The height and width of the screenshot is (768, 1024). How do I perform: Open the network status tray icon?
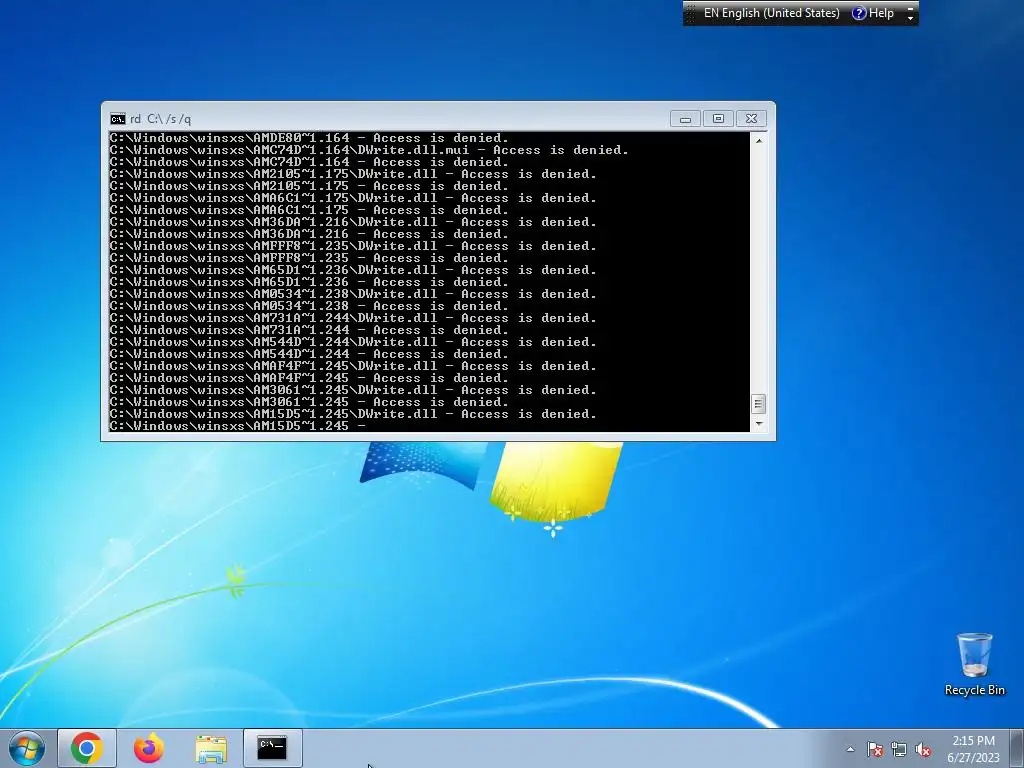899,749
